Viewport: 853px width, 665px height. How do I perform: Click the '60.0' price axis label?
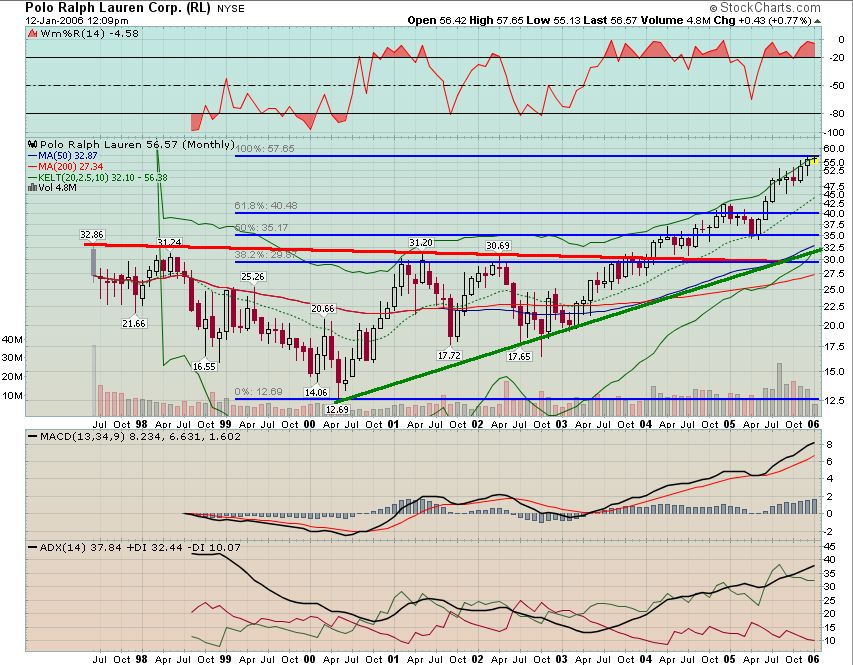[x=833, y=149]
